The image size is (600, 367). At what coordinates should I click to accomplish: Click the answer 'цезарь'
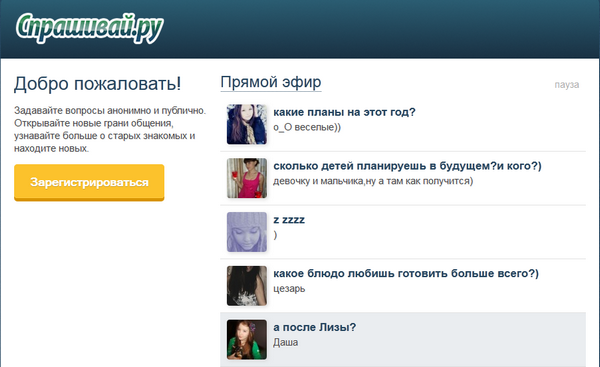[289, 289]
